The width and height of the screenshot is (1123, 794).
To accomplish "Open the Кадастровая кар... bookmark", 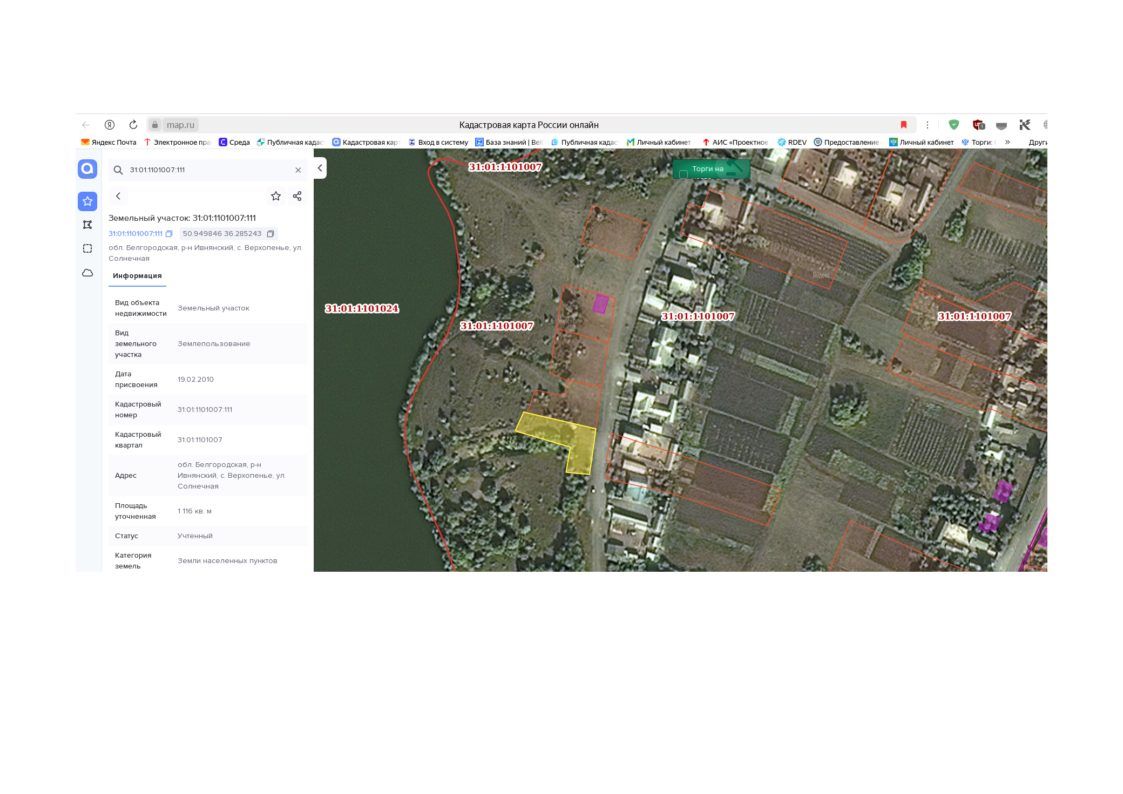I will (x=365, y=142).
